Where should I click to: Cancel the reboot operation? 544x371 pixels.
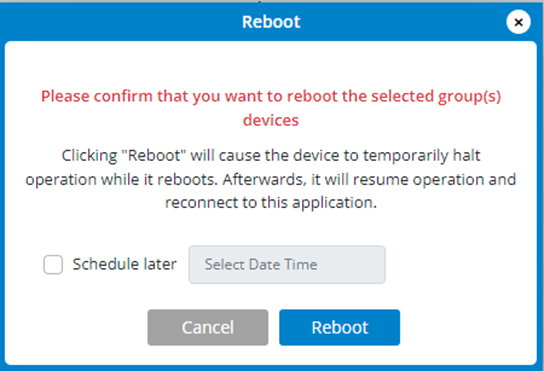[x=208, y=327]
